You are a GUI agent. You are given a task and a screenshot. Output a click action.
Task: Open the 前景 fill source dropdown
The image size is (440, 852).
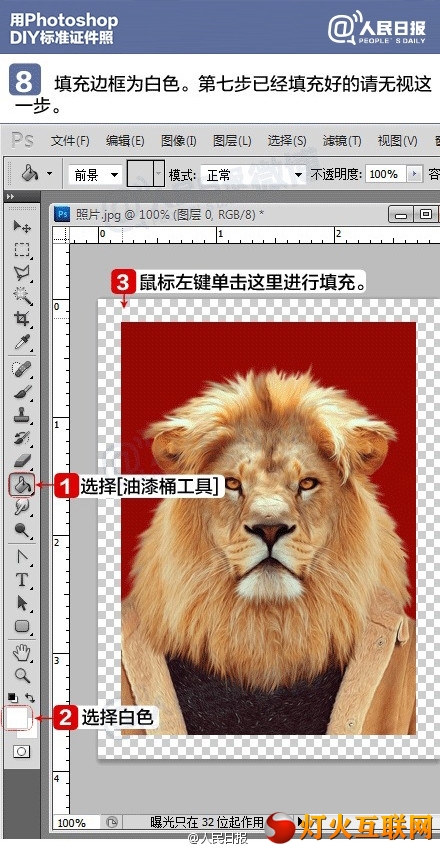pyautogui.click(x=95, y=174)
